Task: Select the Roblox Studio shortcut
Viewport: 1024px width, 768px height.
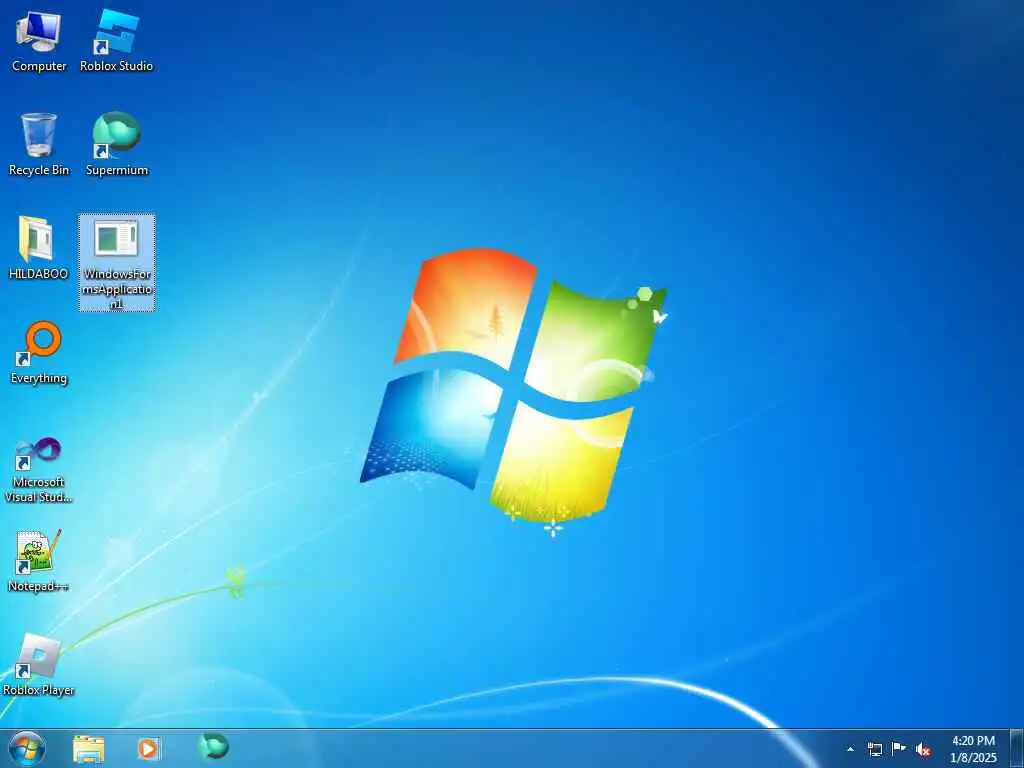Action: click(116, 40)
